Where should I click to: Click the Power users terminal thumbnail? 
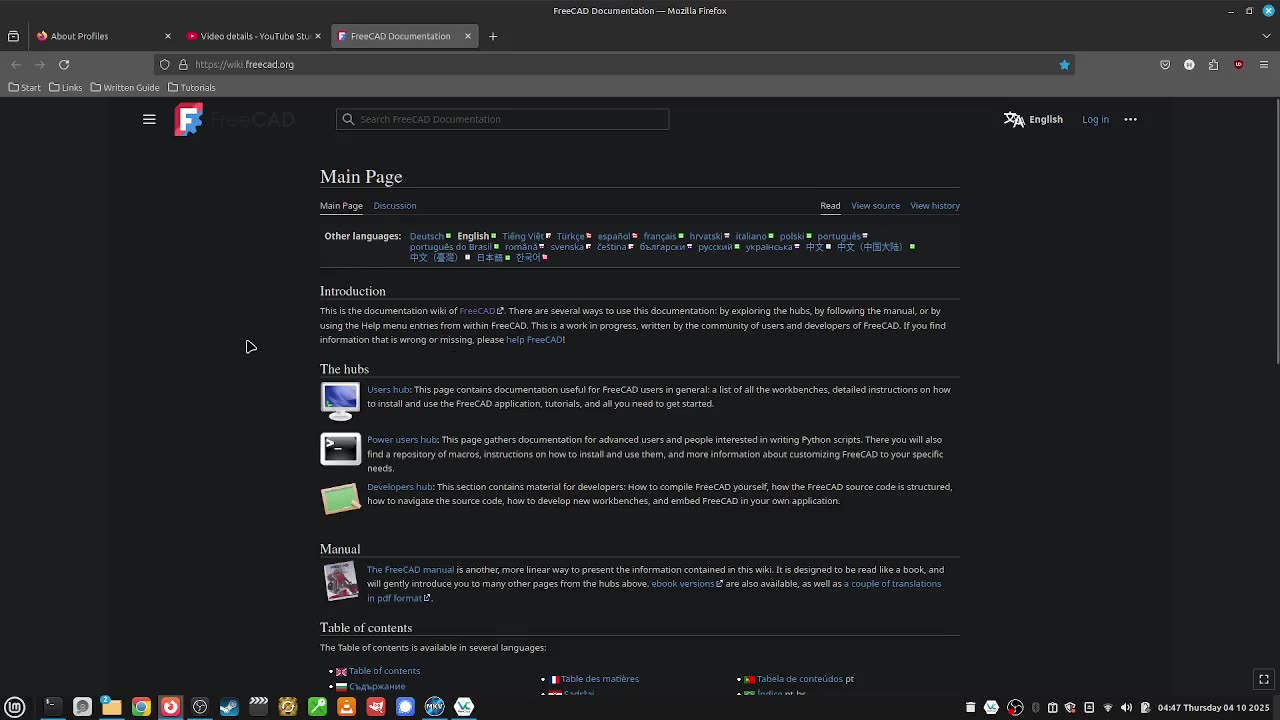[340, 449]
